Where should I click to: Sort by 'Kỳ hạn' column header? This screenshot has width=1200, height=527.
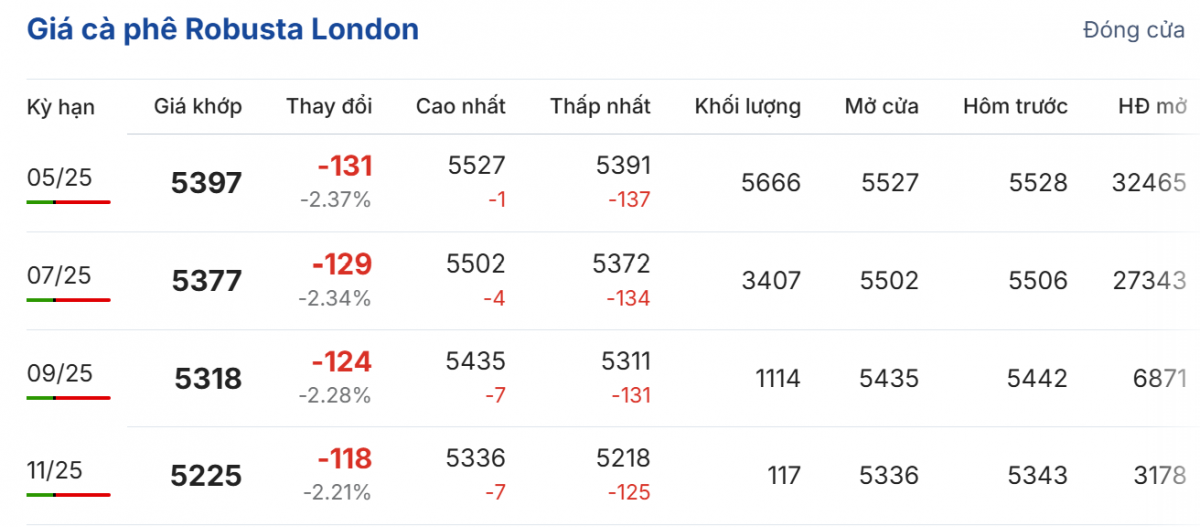[61, 106]
